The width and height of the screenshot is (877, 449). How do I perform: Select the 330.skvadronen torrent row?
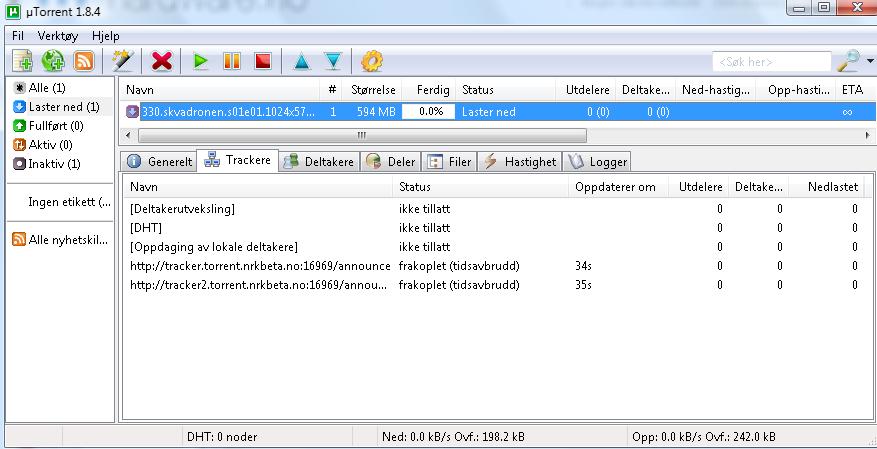(x=498, y=112)
